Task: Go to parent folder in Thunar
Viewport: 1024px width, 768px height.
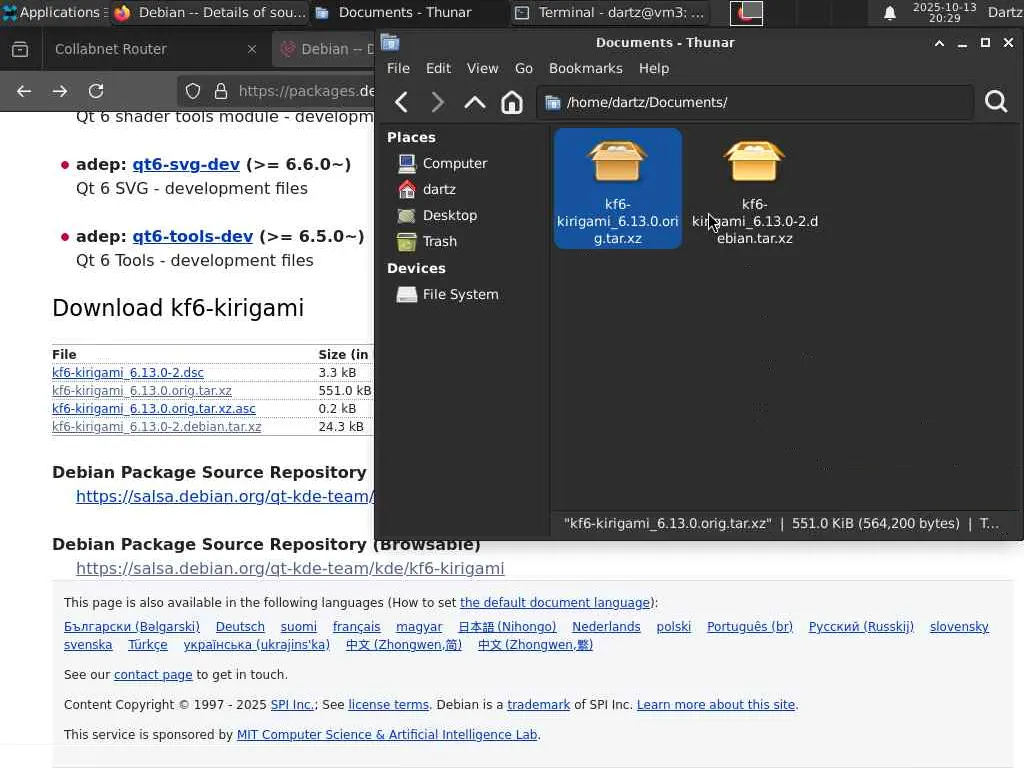Action: pyautogui.click(x=475, y=103)
